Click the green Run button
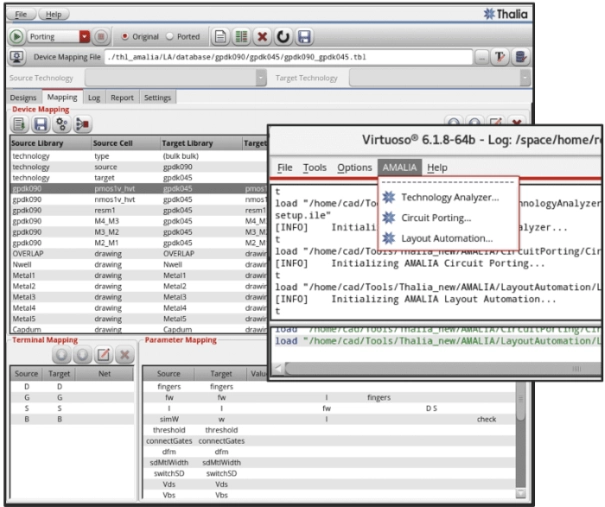The width and height of the screenshot is (605, 507). [x=17, y=37]
